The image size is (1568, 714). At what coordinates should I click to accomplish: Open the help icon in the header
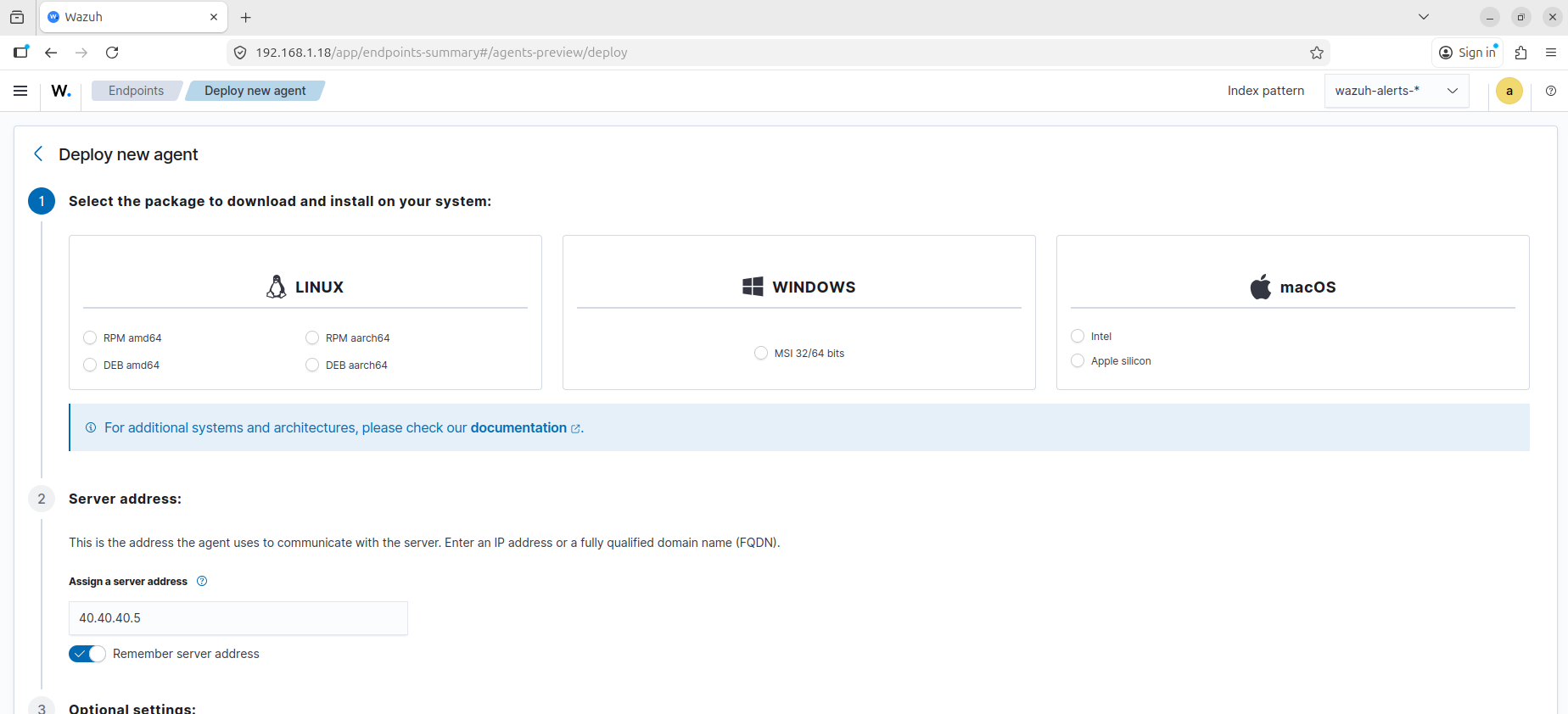(1550, 91)
